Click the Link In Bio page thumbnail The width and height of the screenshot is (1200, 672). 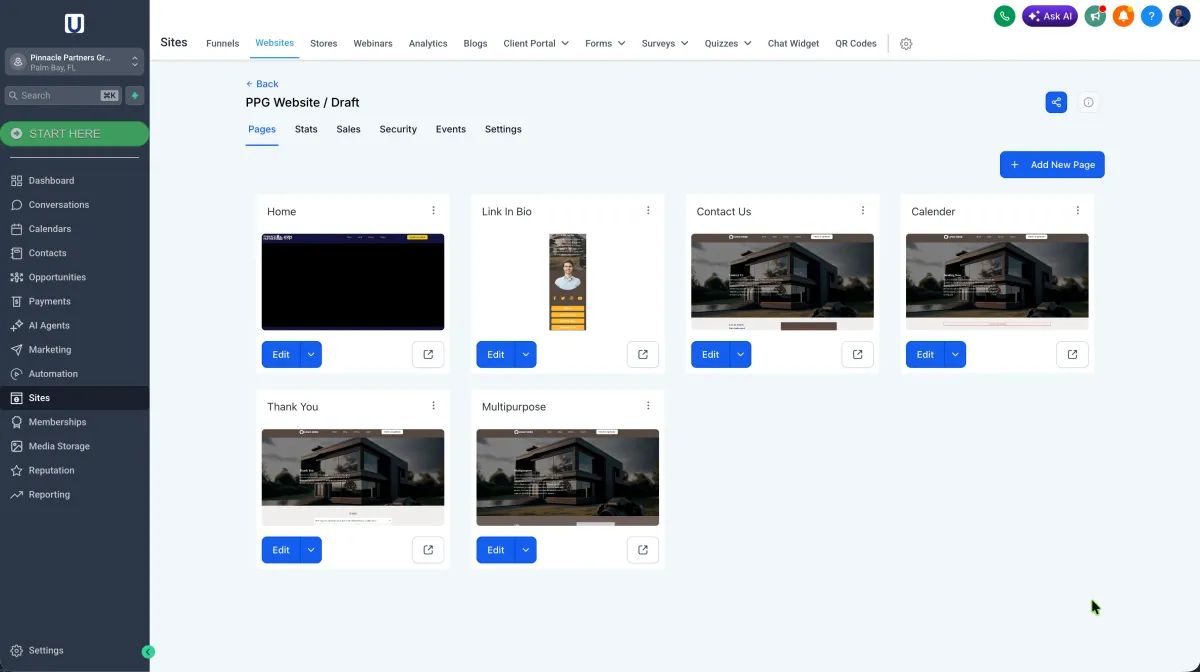(568, 282)
